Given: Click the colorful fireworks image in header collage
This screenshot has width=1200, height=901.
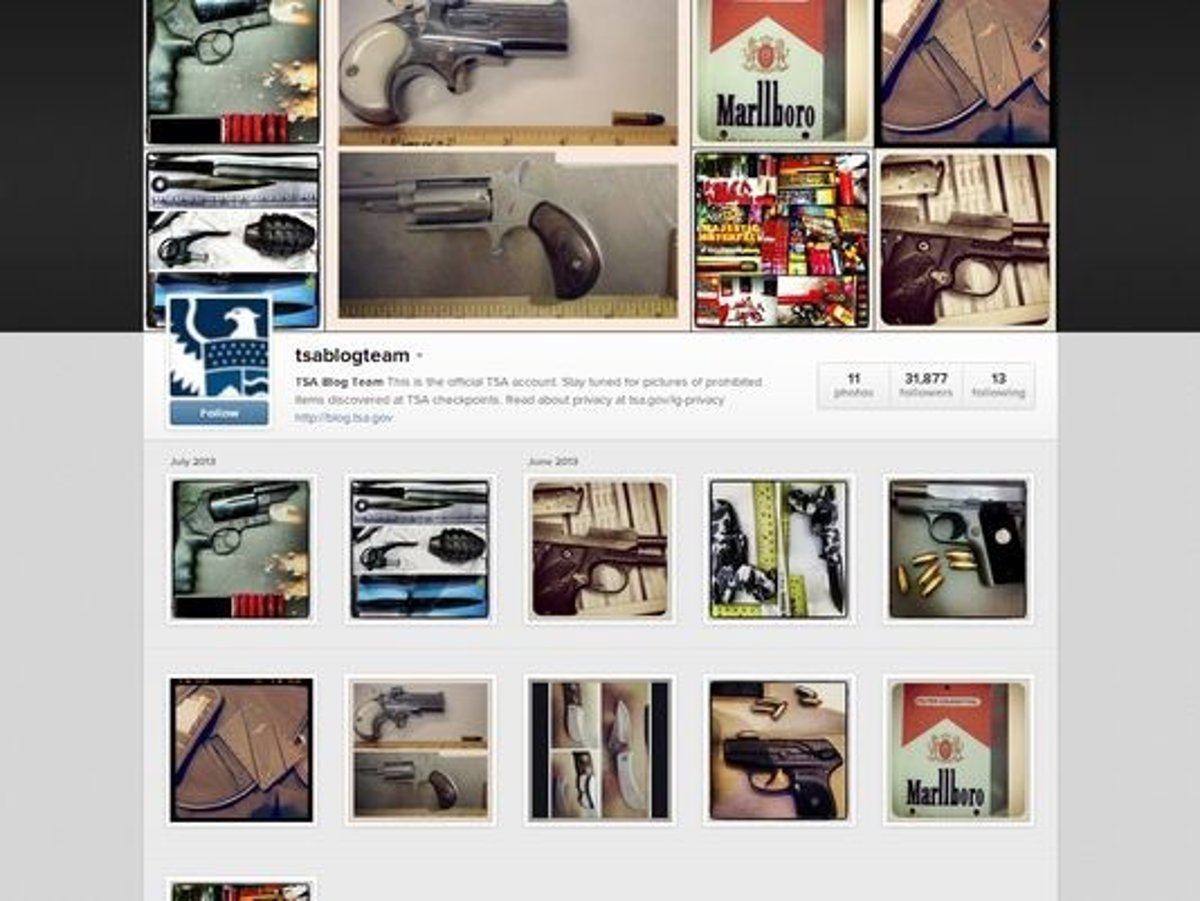Looking at the screenshot, I should click(x=782, y=240).
